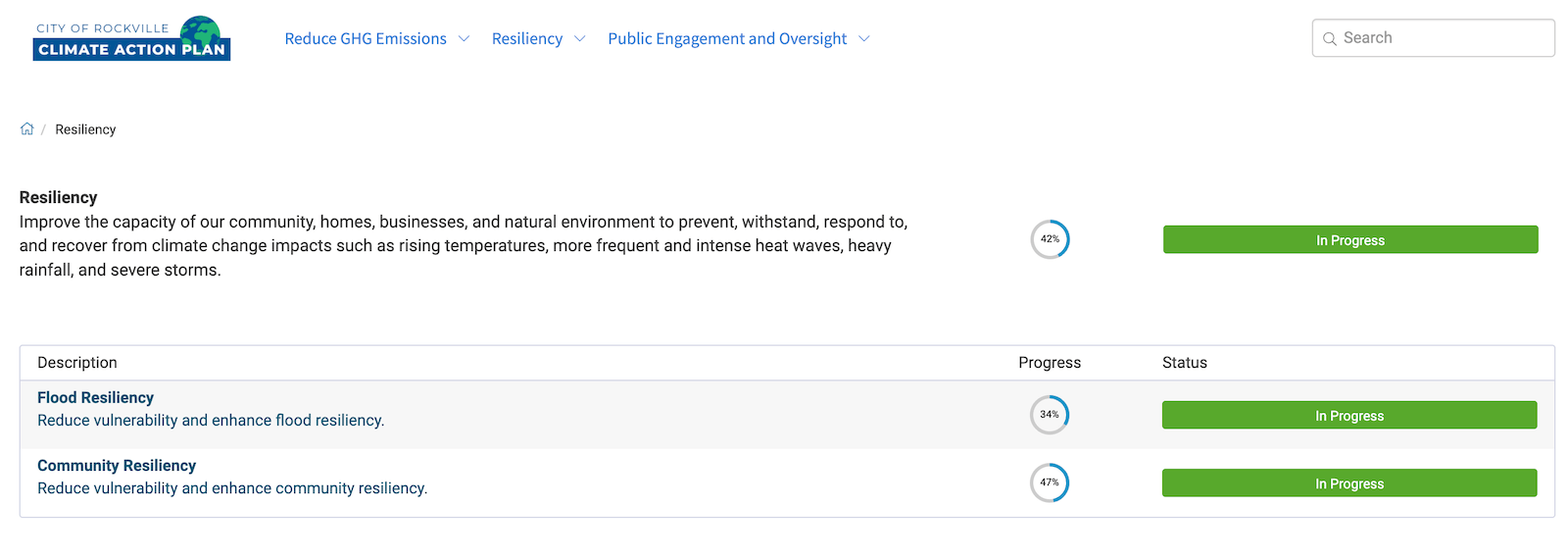
Task: Click text 'Reduce vulnerability and enhance flood resiliency.'
Action: click(211, 420)
